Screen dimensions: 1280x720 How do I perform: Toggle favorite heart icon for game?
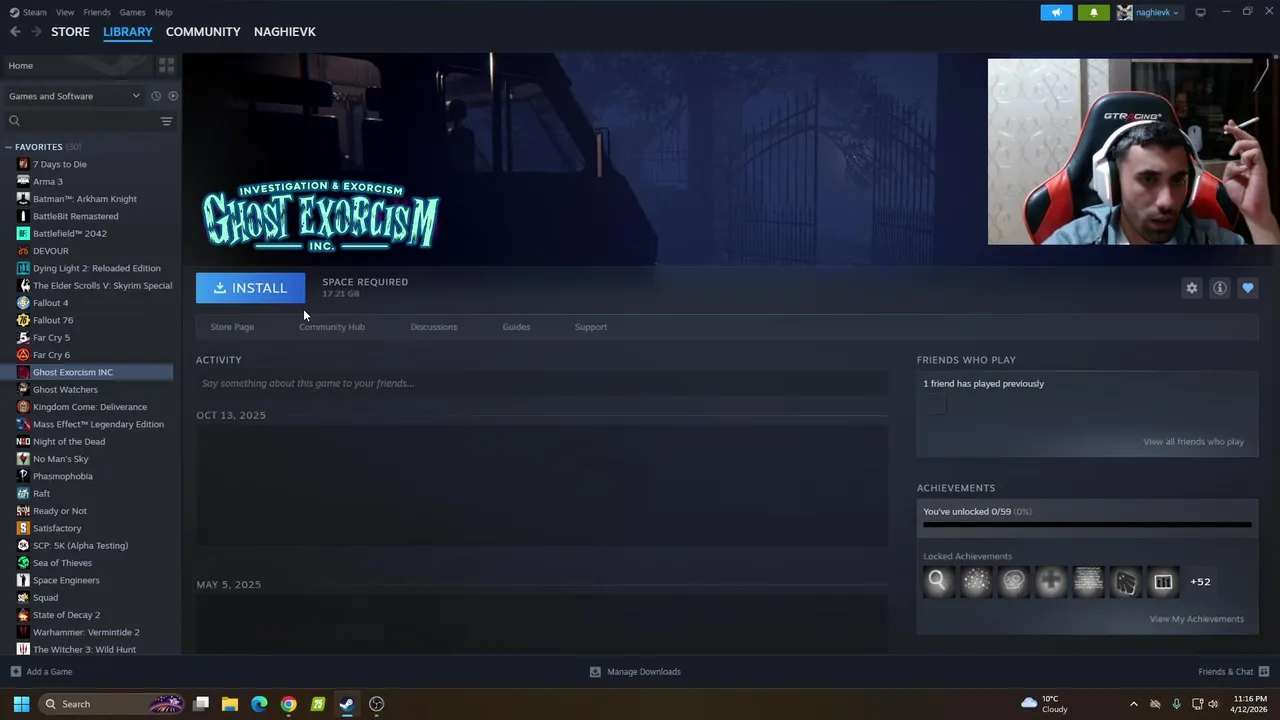(x=1248, y=288)
